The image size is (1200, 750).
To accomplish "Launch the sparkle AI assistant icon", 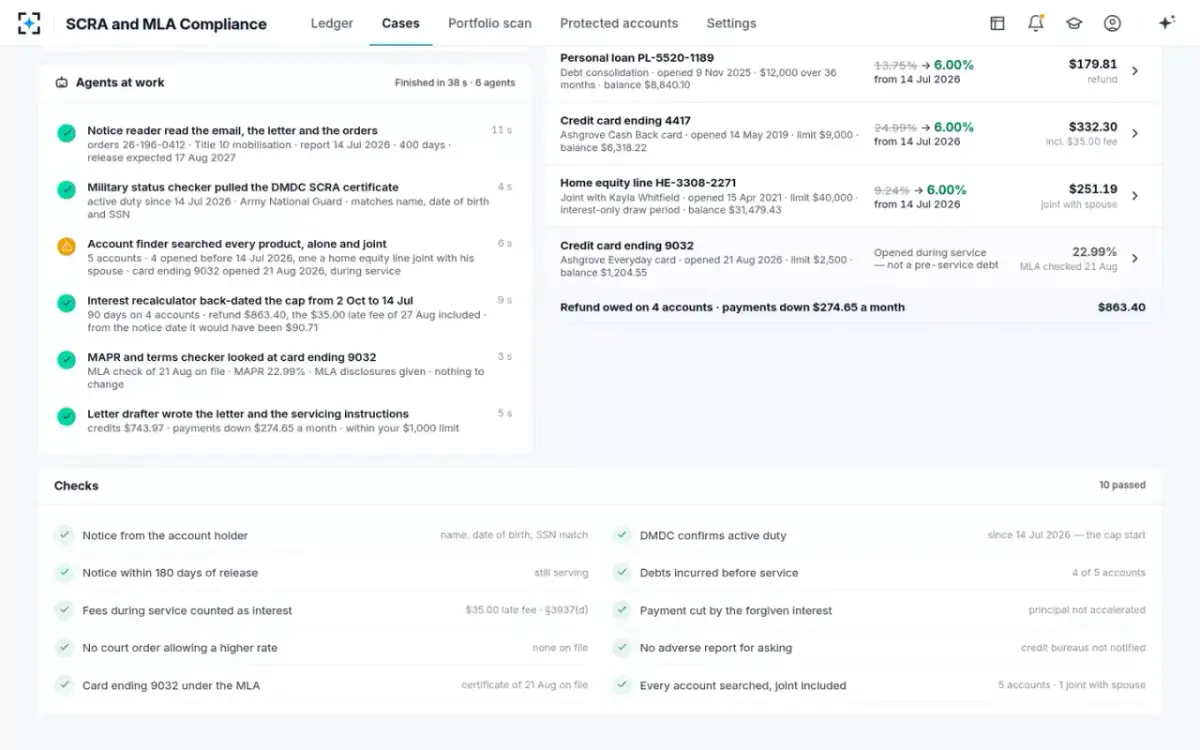I will click(x=1166, y=23).
